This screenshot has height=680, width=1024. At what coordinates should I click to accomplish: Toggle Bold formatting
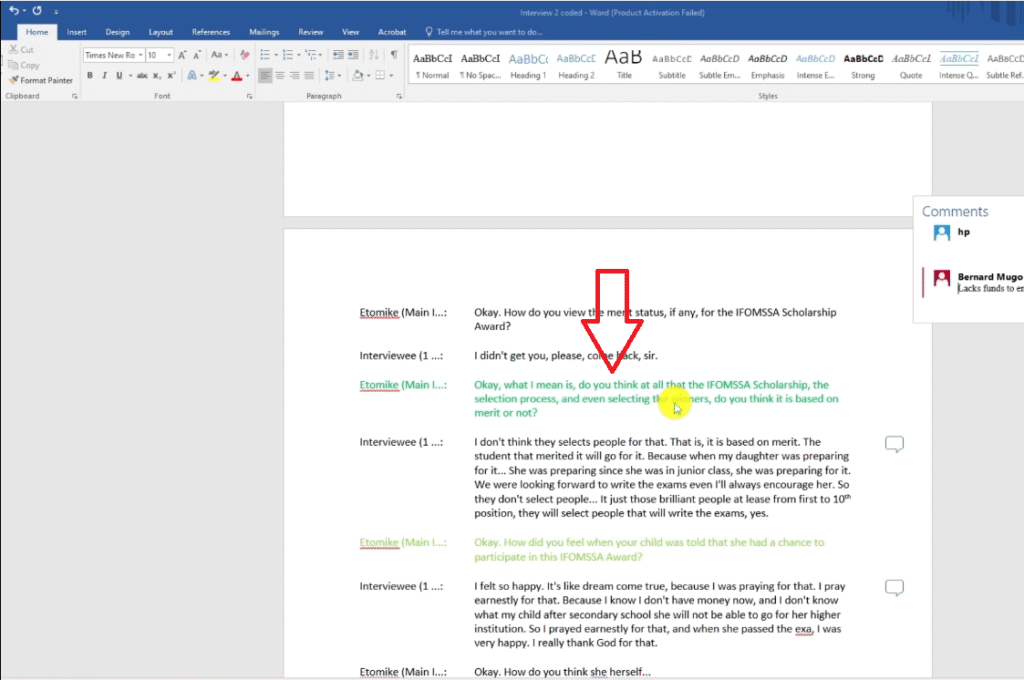(90, 76)
